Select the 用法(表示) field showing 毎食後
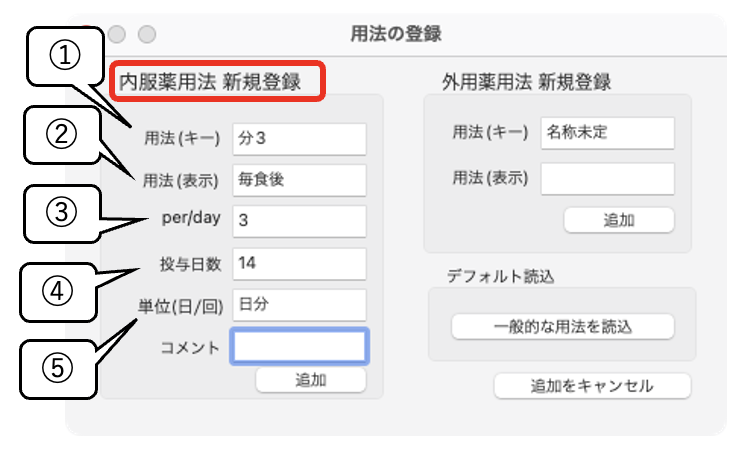The width and height of the screenshot is (754, 452). tap(298, 180)
